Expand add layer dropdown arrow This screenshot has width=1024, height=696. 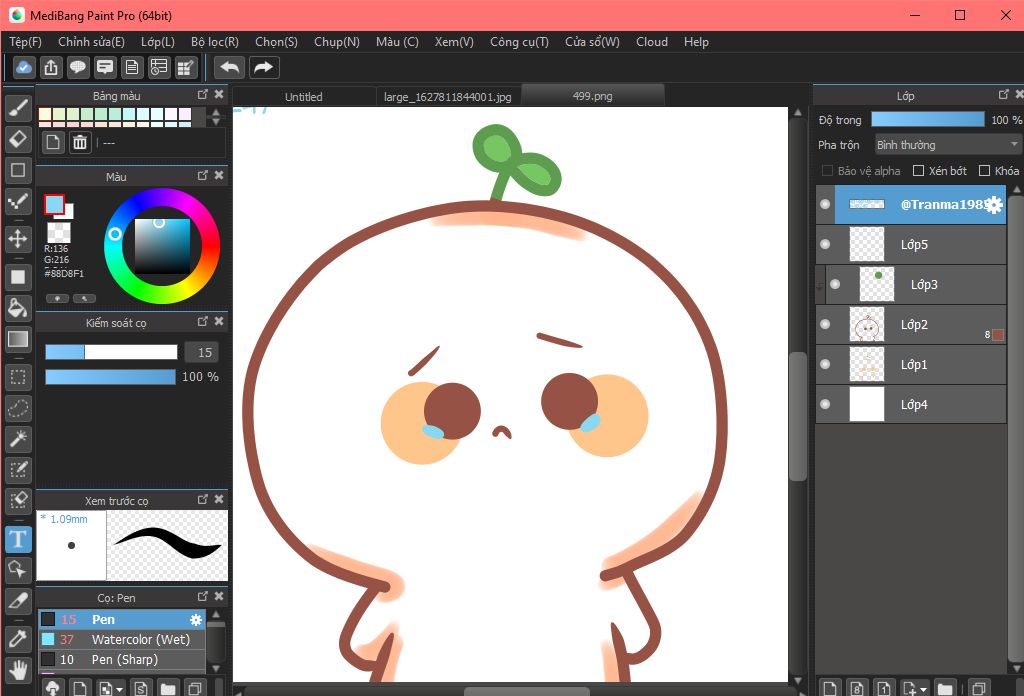923,689
